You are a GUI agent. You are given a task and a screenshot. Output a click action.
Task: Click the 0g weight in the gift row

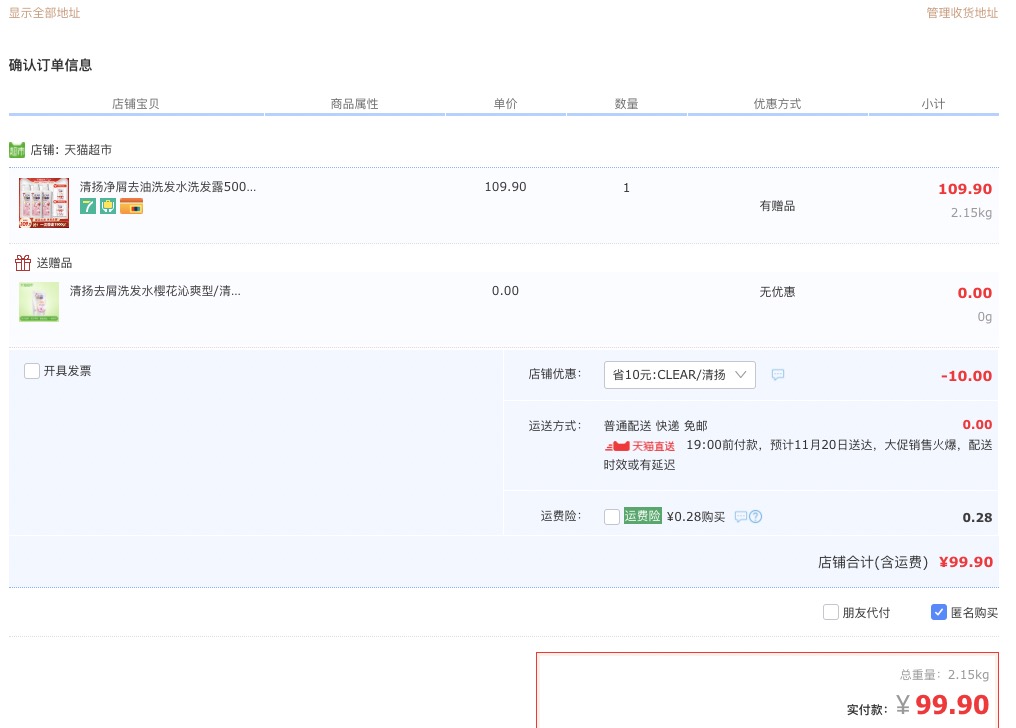tap(985, 317)
